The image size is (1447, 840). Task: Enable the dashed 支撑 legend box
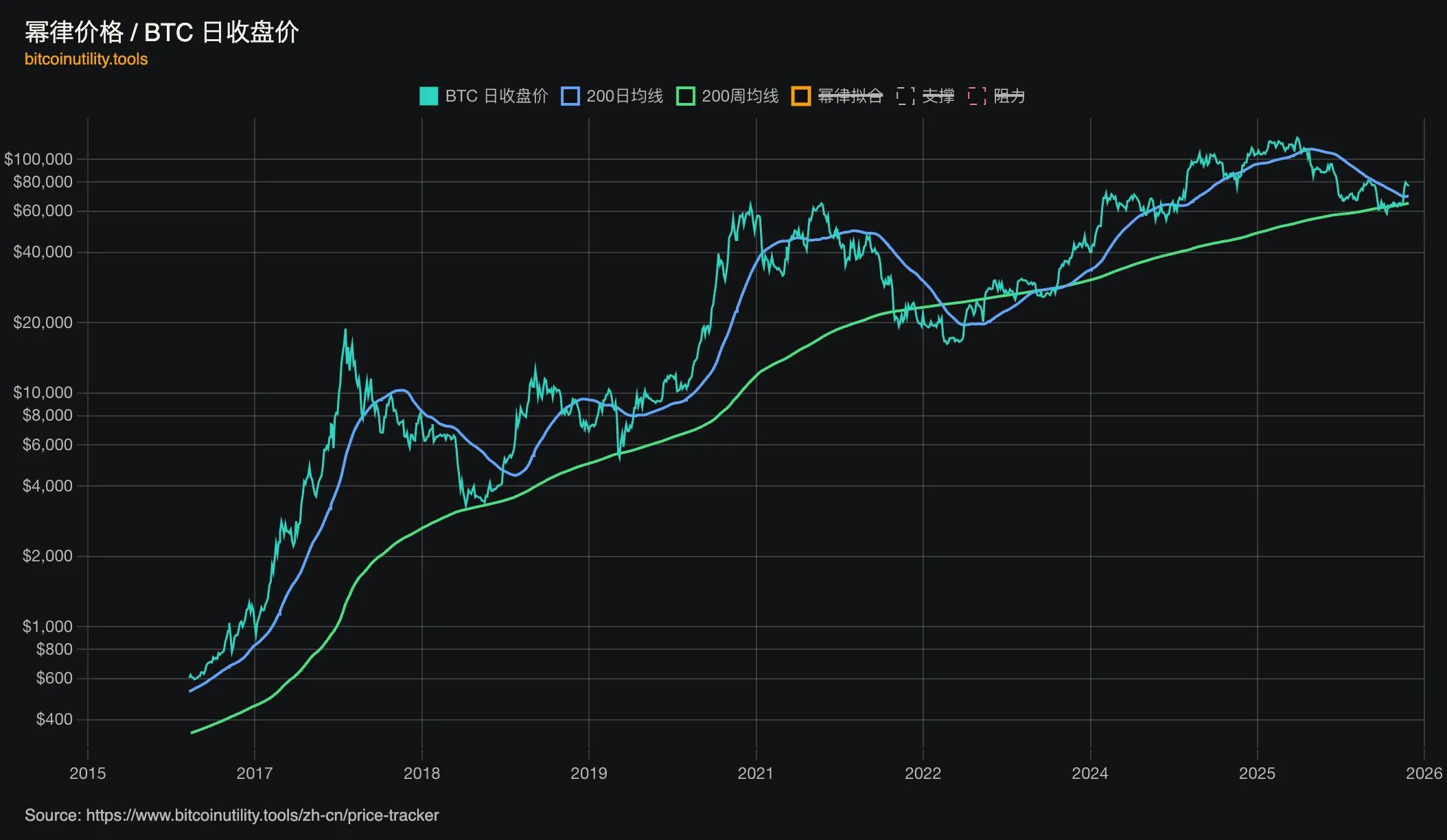coord(905,96)
